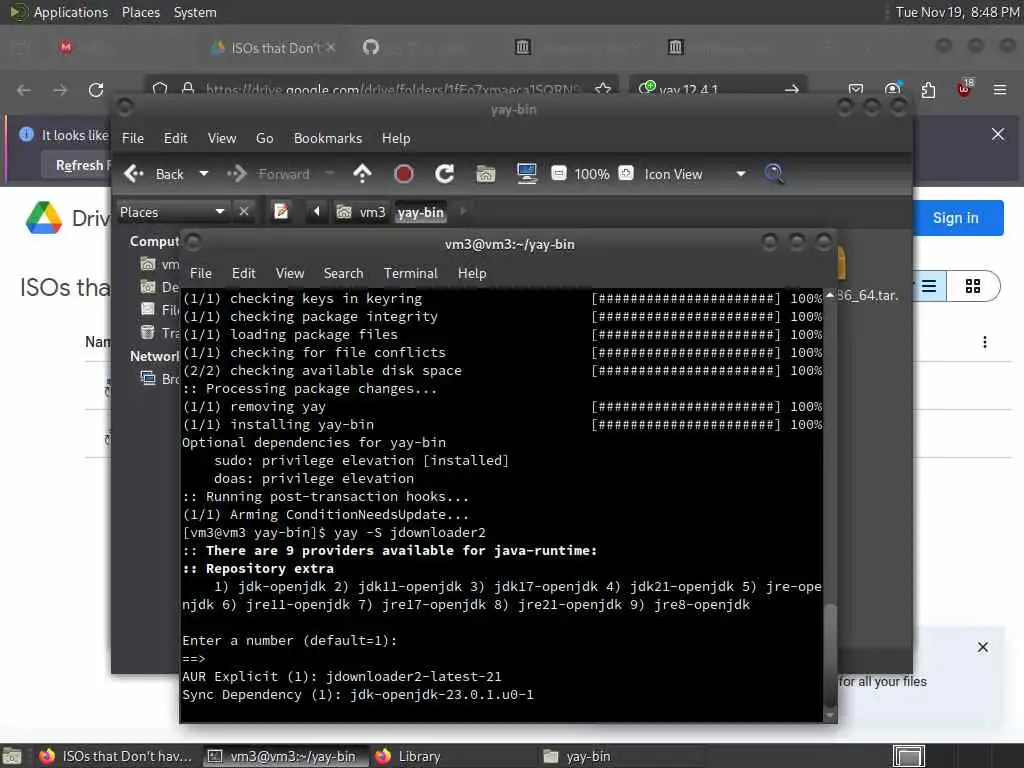Open the Places sidebar dropdown

172,212
